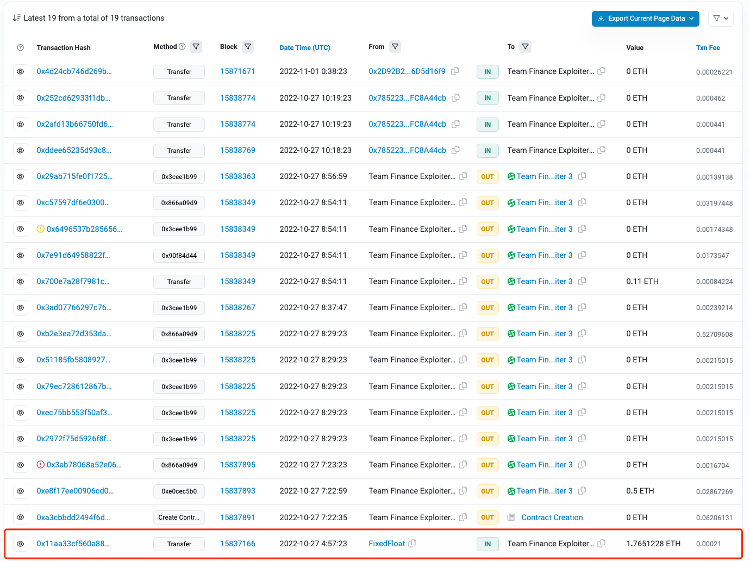This screenshot has width=750, height=562.
Task: Open Export Current Page Data dropdown
Action: [x=645, y=18]
